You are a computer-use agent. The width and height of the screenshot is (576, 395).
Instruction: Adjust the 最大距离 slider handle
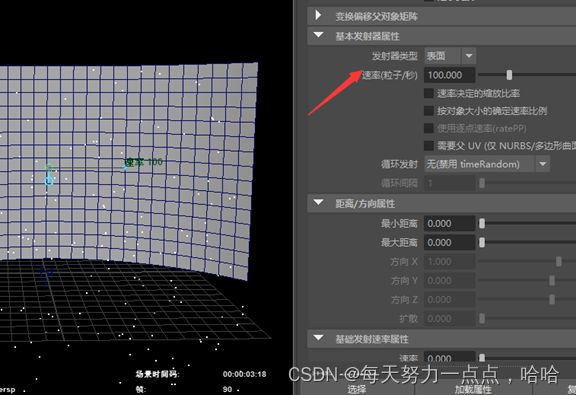click(x=482, y=243)
